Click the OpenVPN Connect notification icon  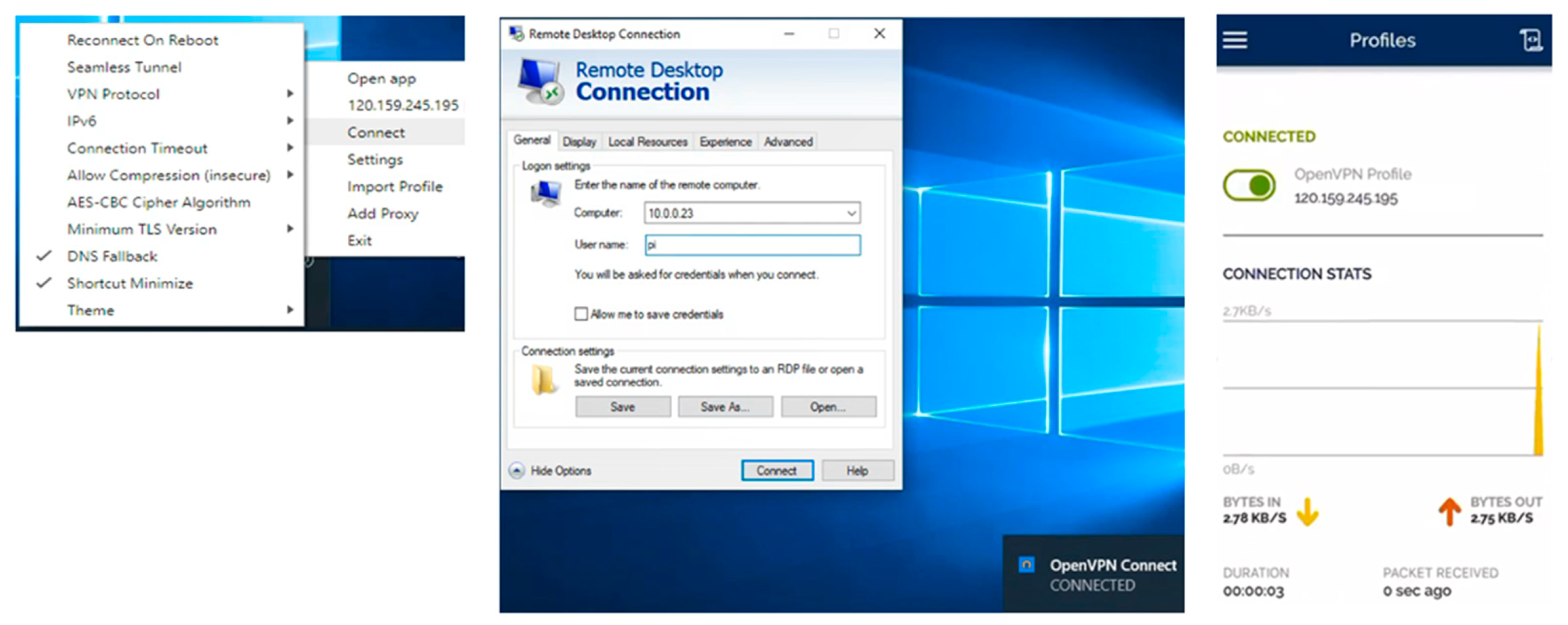click(1026, 565)
